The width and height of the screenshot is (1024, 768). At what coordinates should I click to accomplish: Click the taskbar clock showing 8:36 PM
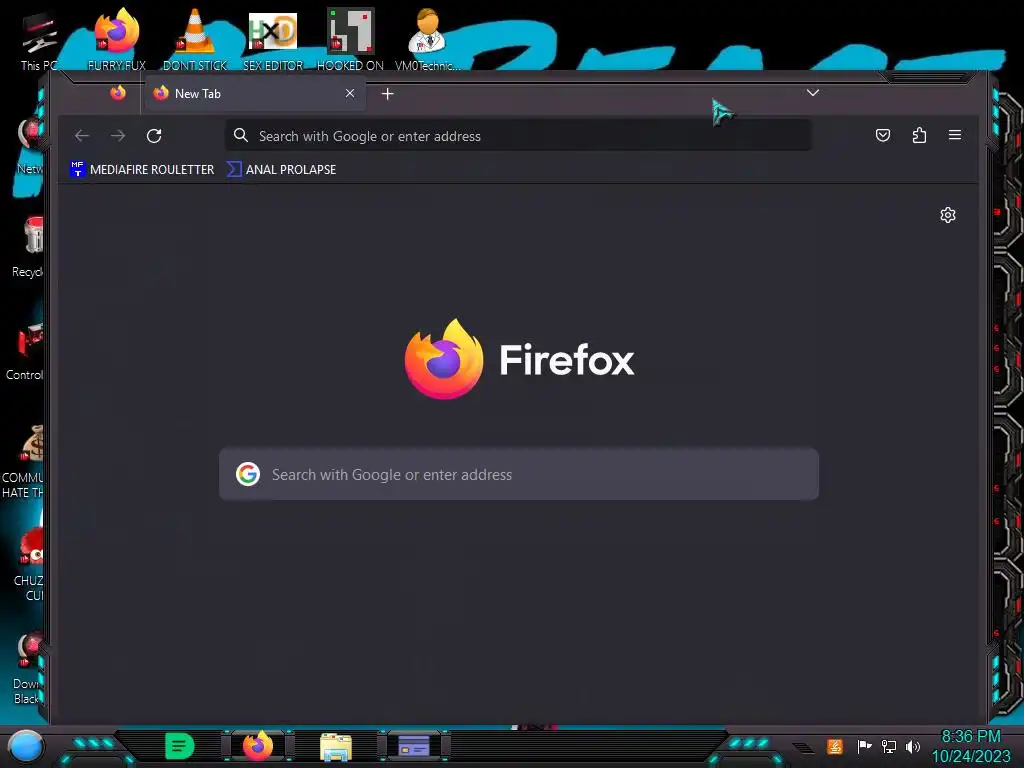[970, 746]
